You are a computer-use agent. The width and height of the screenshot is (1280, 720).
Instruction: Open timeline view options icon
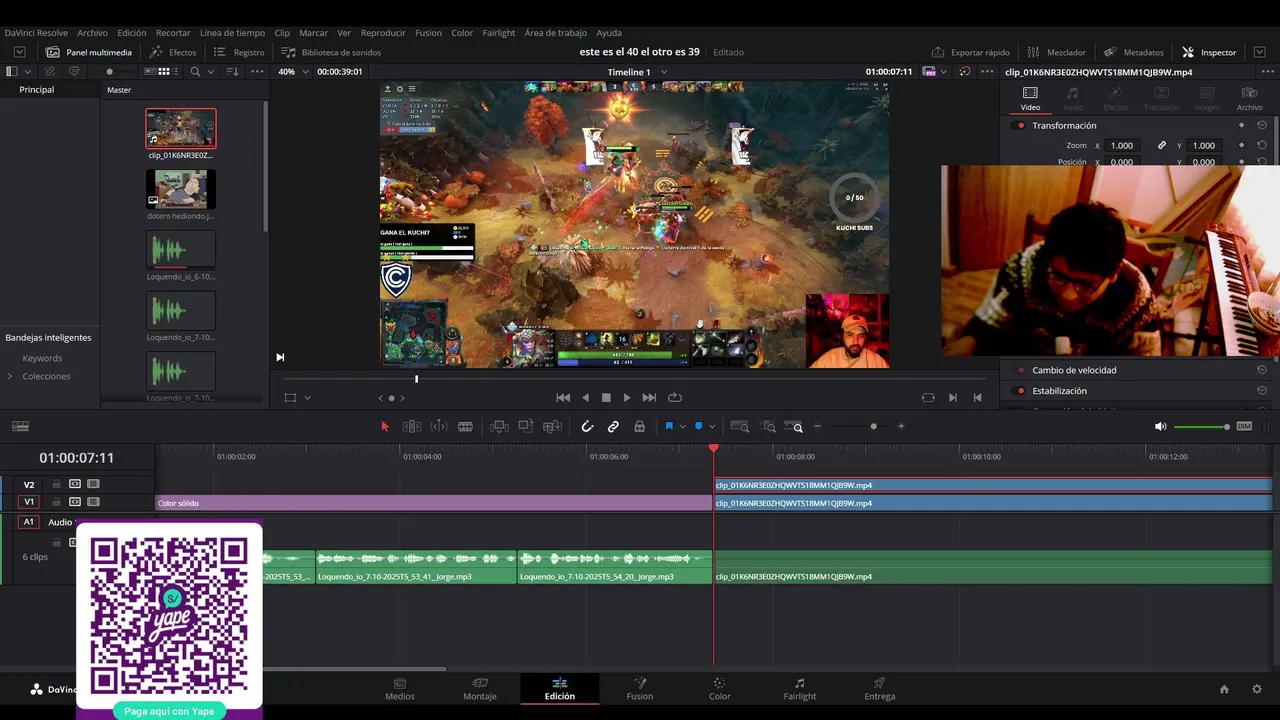pyautogui.click(x=20, y=426)
